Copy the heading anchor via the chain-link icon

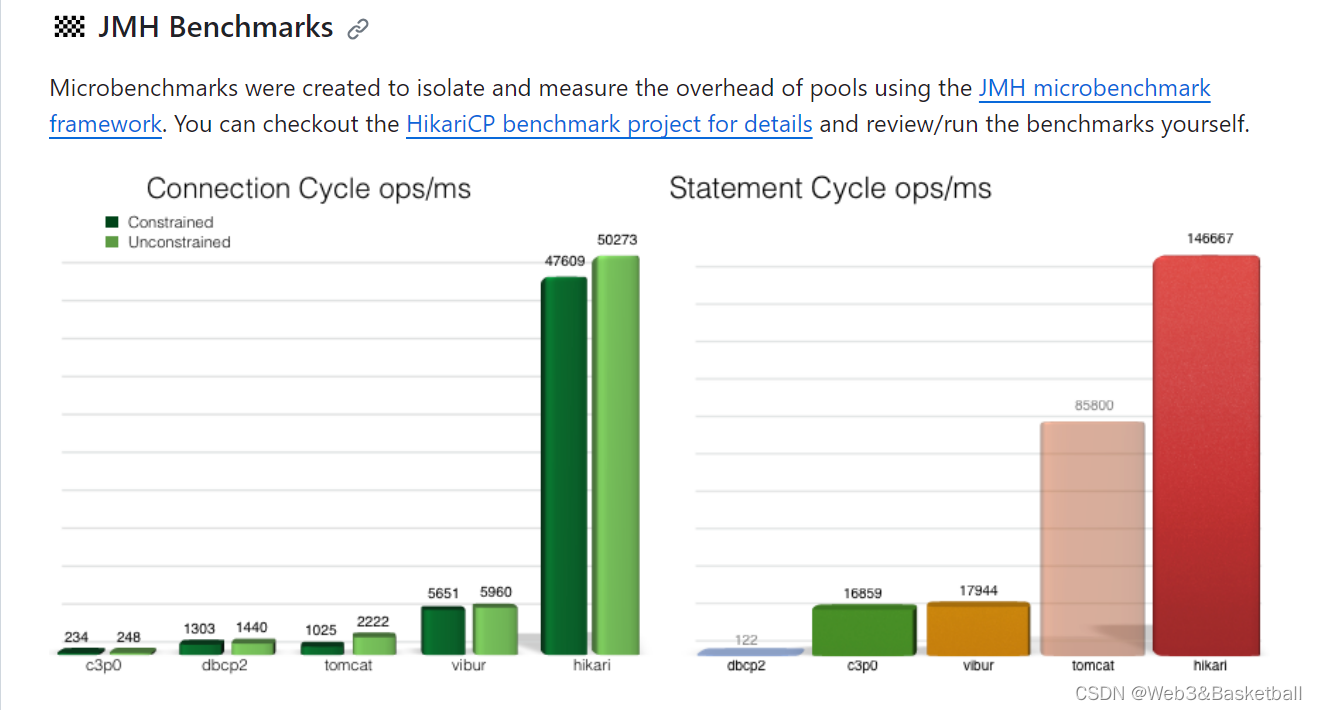pyautogui.click(x=357, y=30)
